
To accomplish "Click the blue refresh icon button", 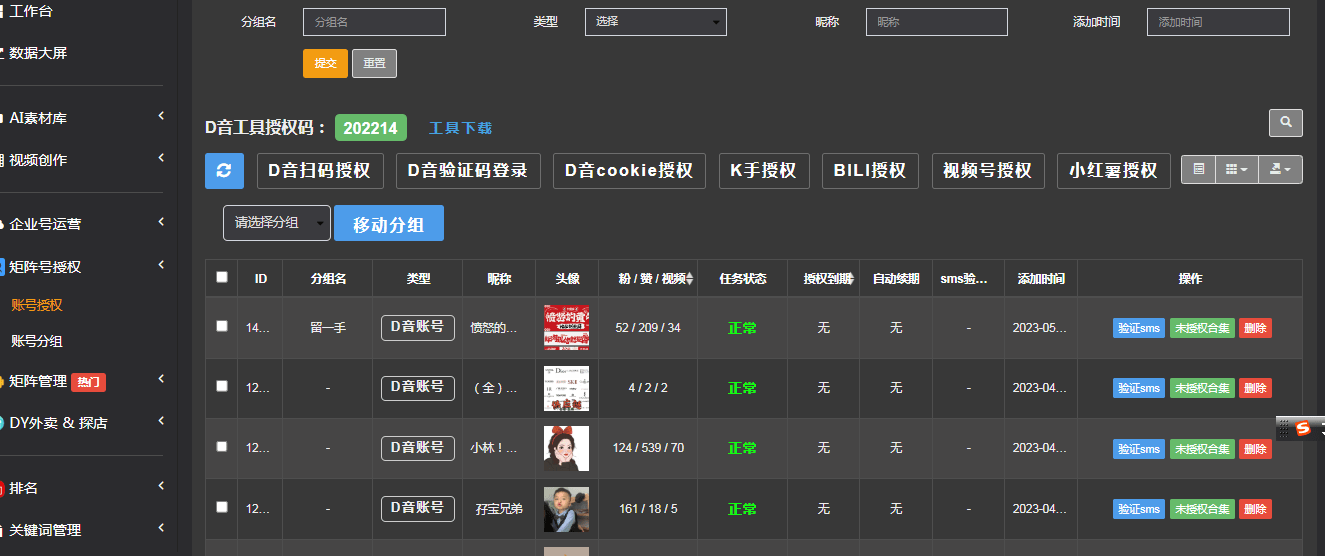I will click(x=224, y=171).
